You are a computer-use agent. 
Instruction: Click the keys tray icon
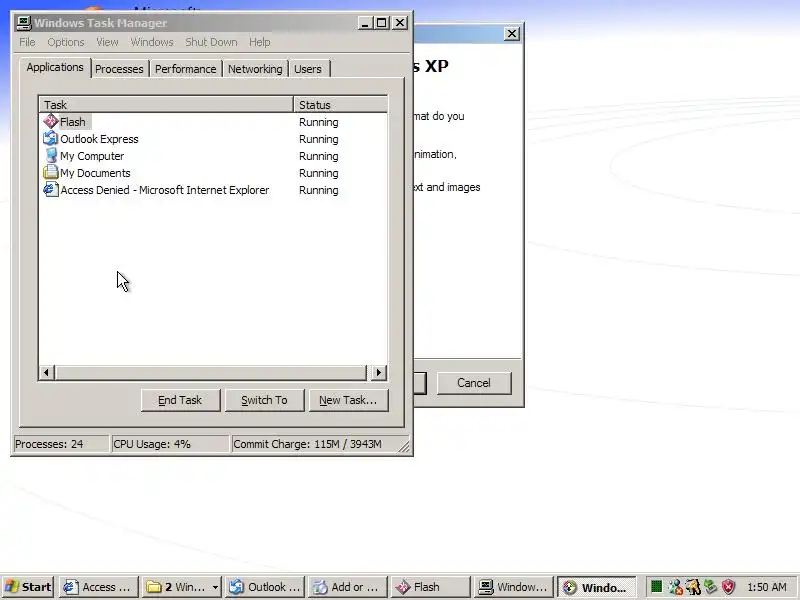pyautogui.click(x=693, y=587)
